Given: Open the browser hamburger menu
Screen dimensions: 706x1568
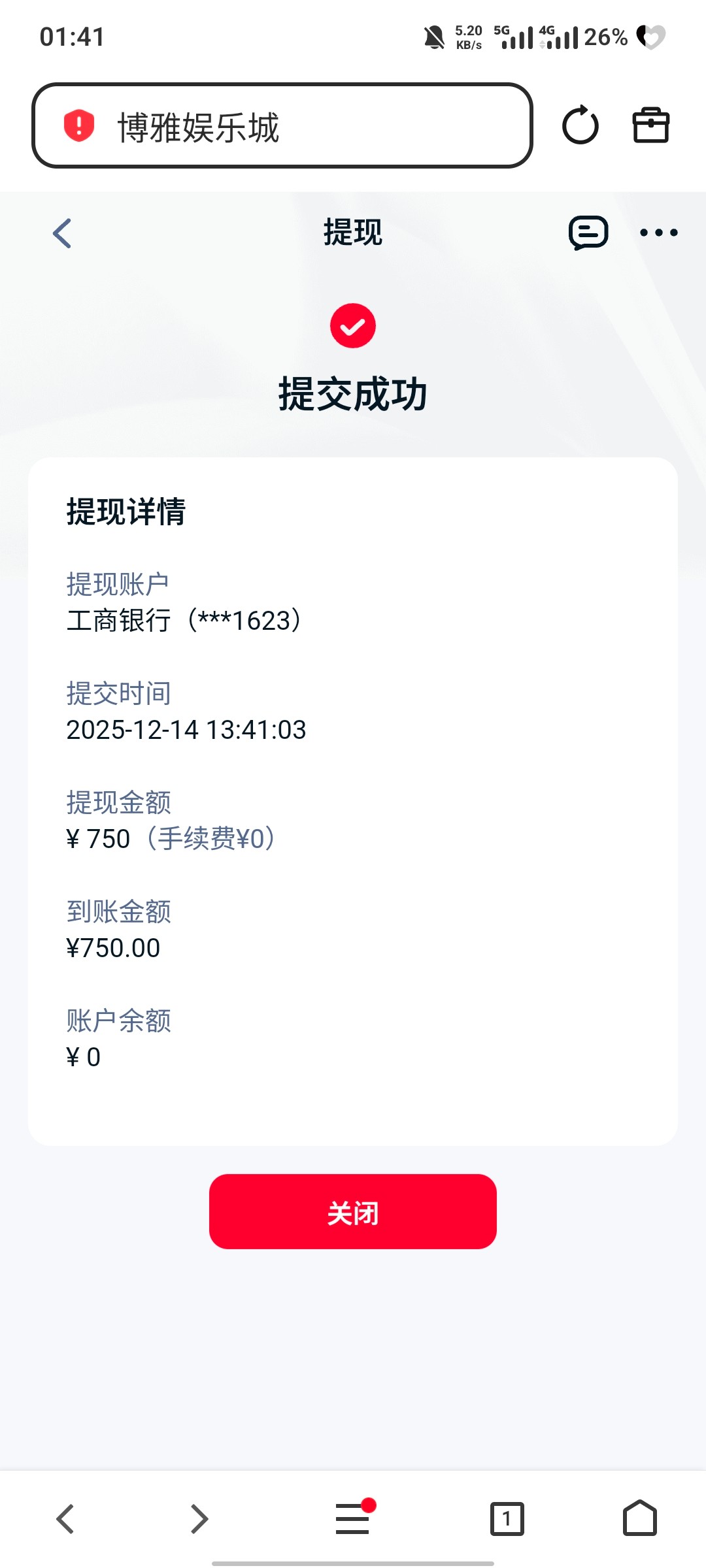Looking at the screenshot, I should (353, 1518).
